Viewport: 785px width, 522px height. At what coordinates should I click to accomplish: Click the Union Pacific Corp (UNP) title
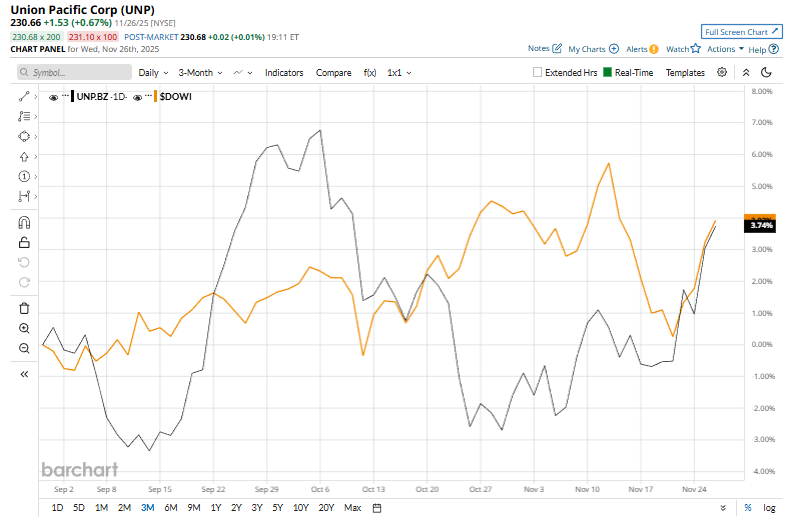tap(83, 10)
